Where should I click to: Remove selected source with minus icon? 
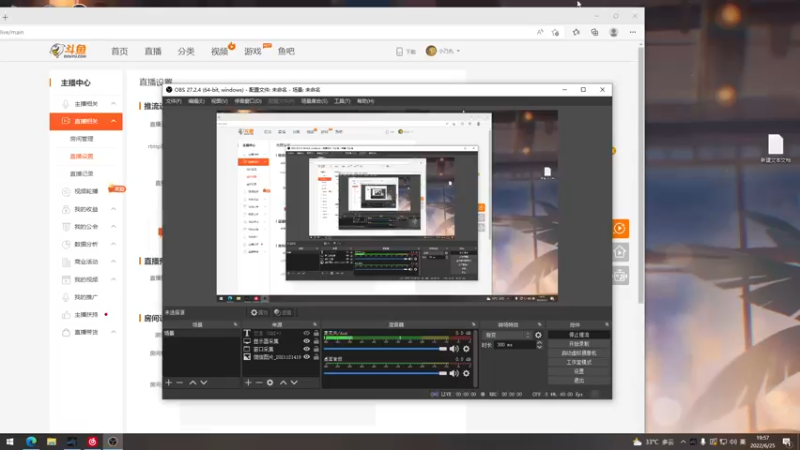[259, 383]
